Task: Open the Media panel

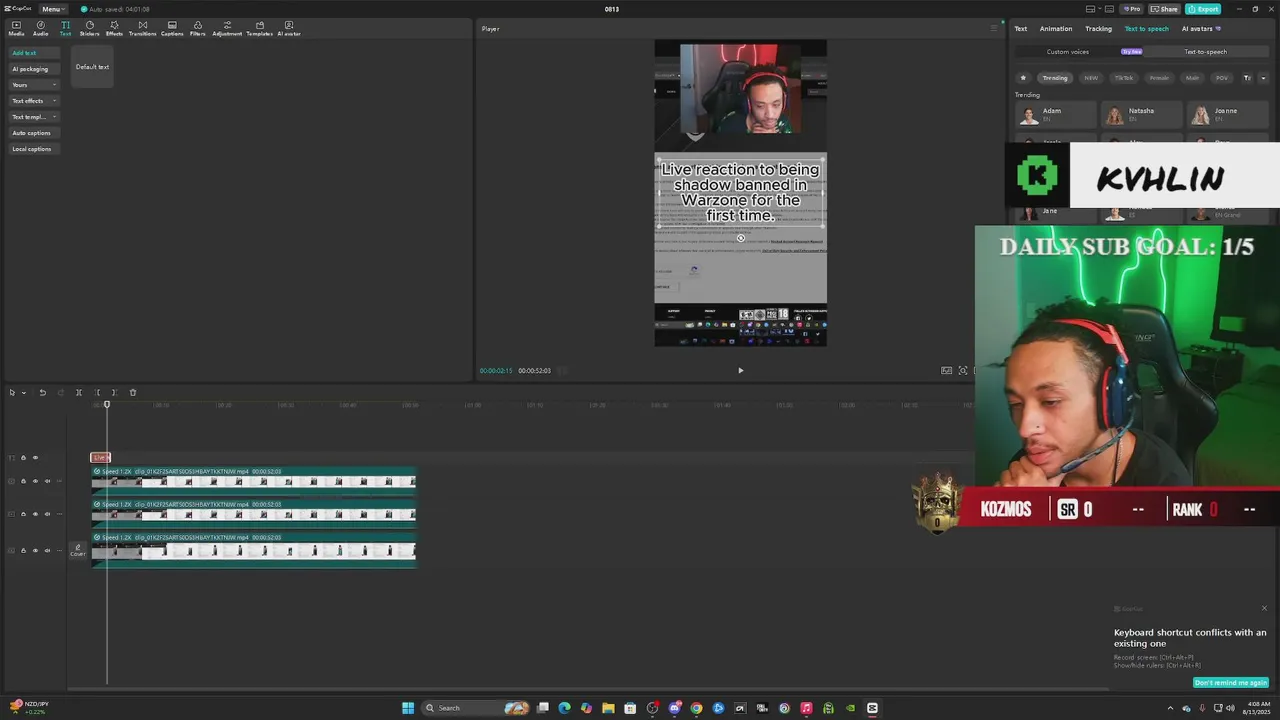Action: tap(16, 28)
